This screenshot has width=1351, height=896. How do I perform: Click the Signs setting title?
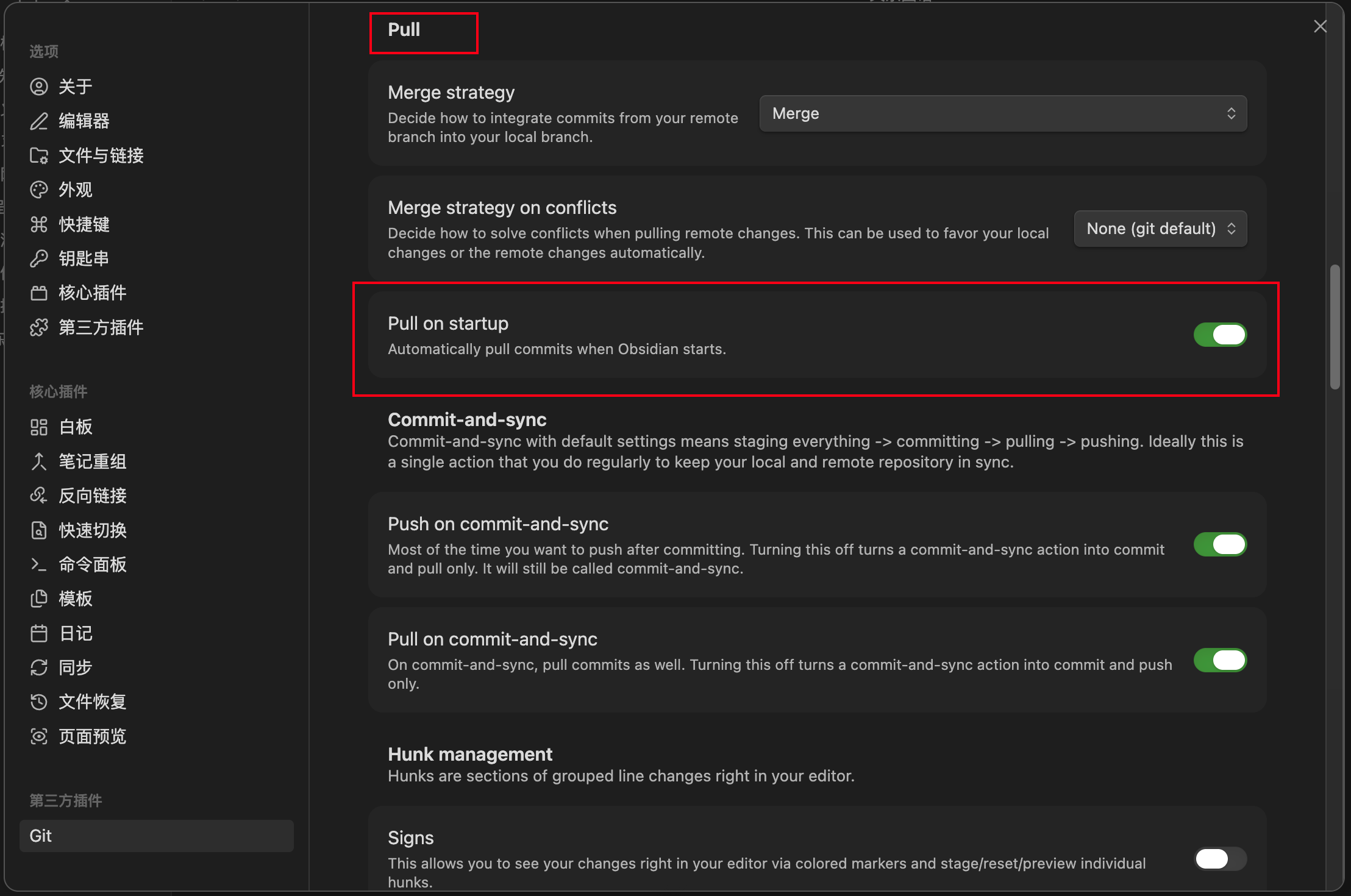tap(411, 838)
